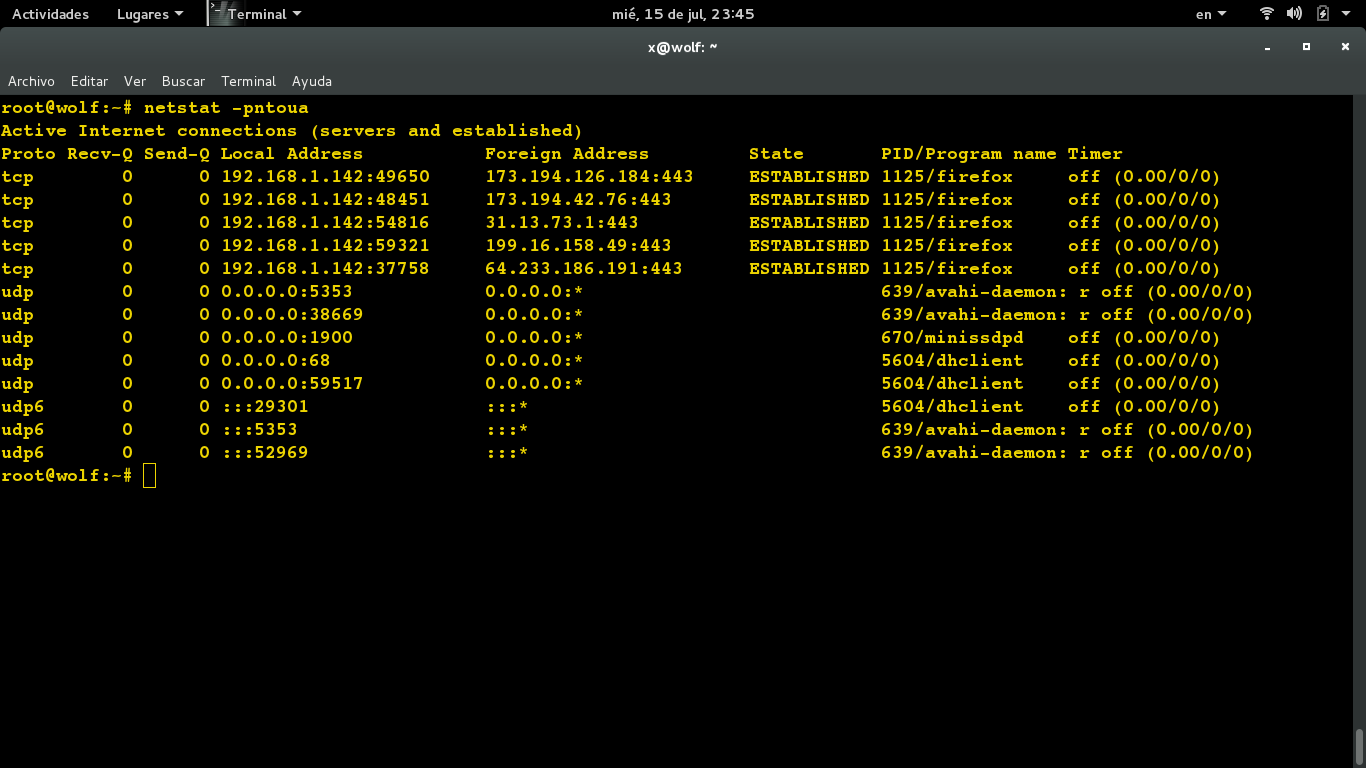Screen dimensions: 1366x768
Task: Open the Terminal menu in the menu bar
Action: (x=248, y=81)
